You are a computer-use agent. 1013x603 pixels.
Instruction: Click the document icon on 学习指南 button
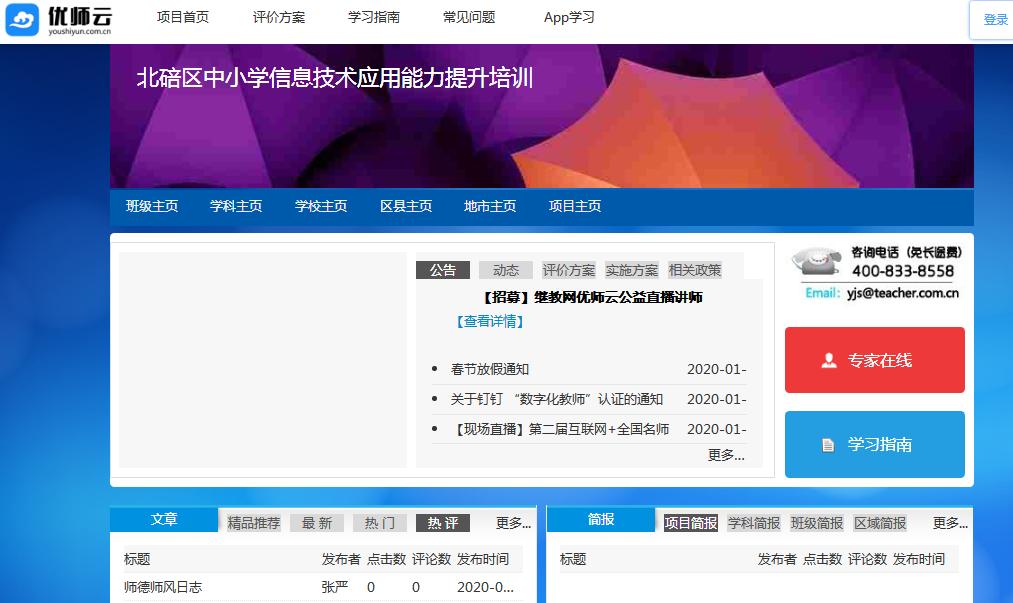click(828, 445)
